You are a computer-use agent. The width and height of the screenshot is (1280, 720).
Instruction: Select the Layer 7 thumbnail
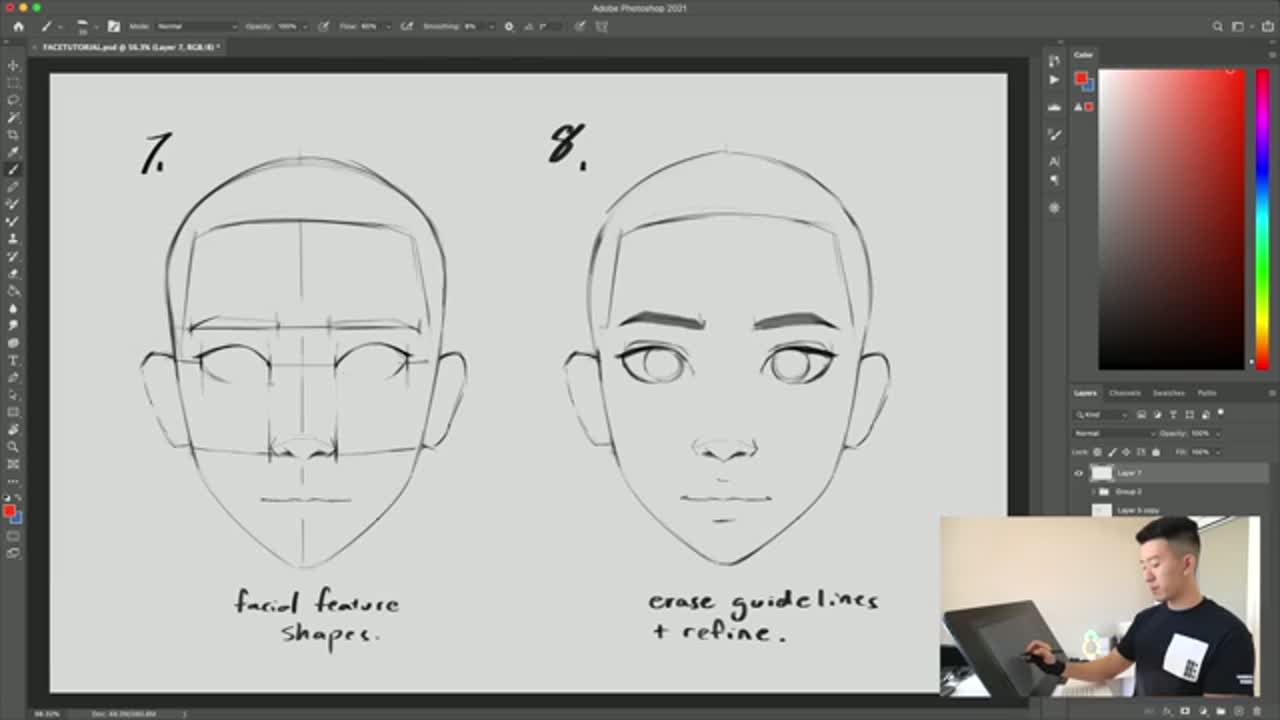click(1102, 473)
